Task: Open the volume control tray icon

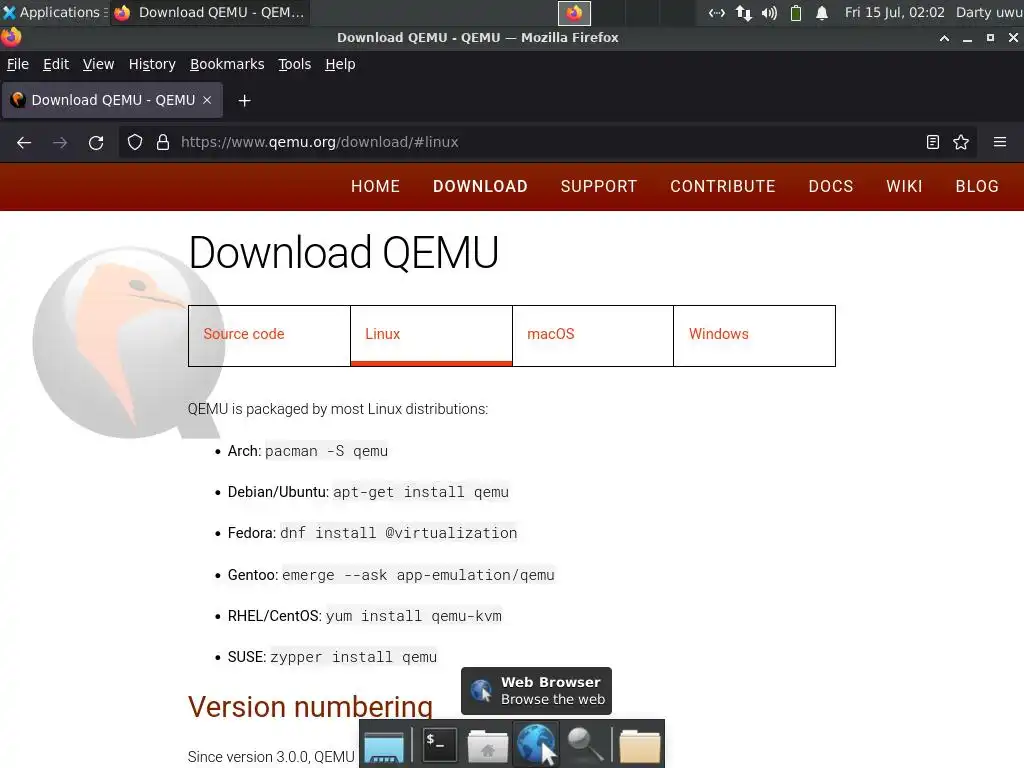Action: tap(769, 12)
